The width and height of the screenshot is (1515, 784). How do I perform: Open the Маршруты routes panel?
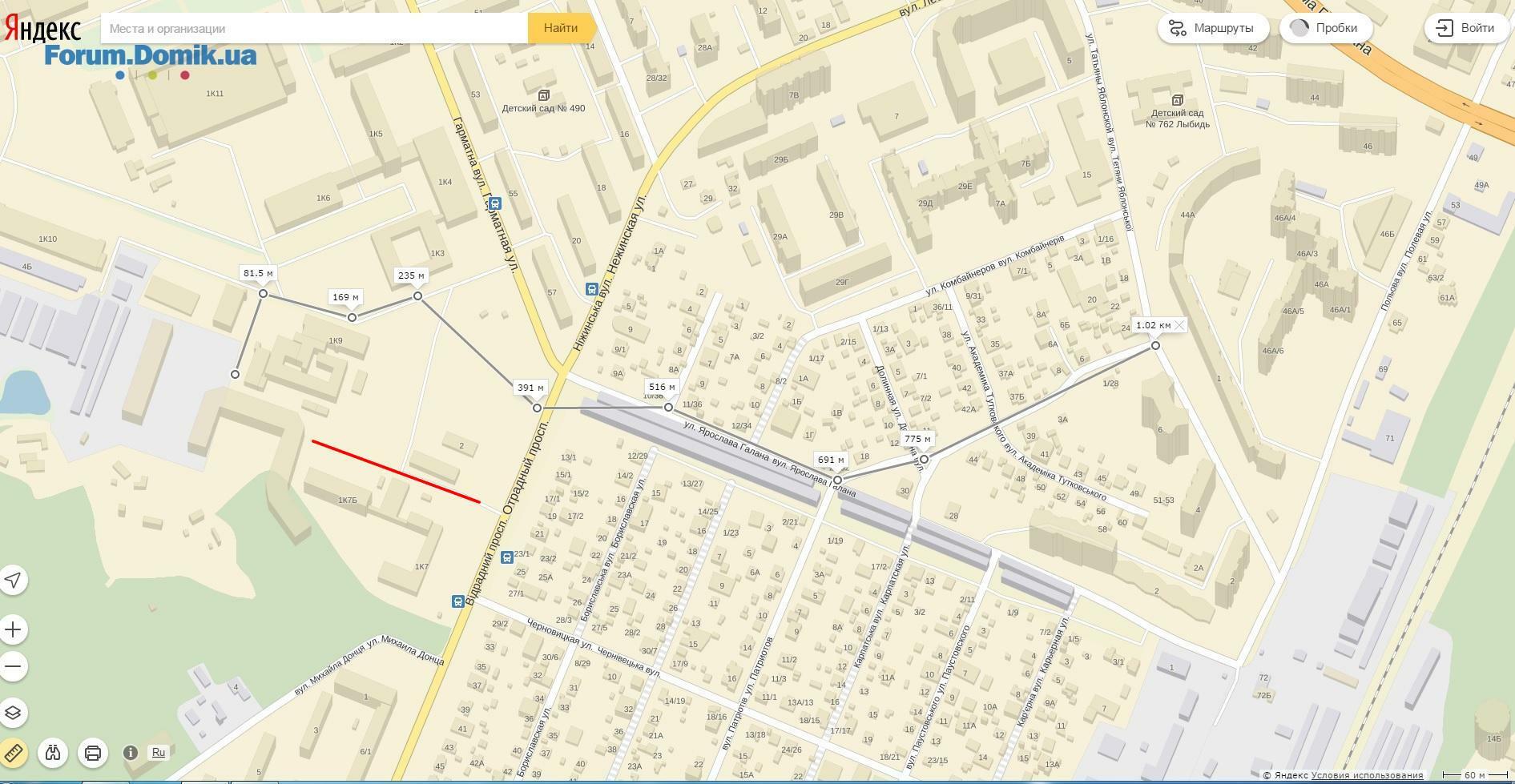(1213, 28)
